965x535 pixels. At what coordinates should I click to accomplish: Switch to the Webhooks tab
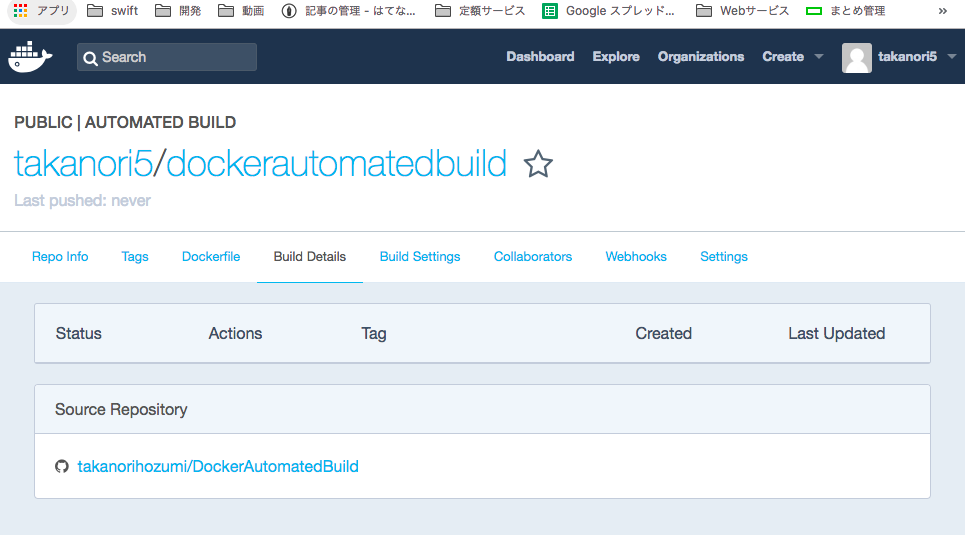click(x=636, y=257)
